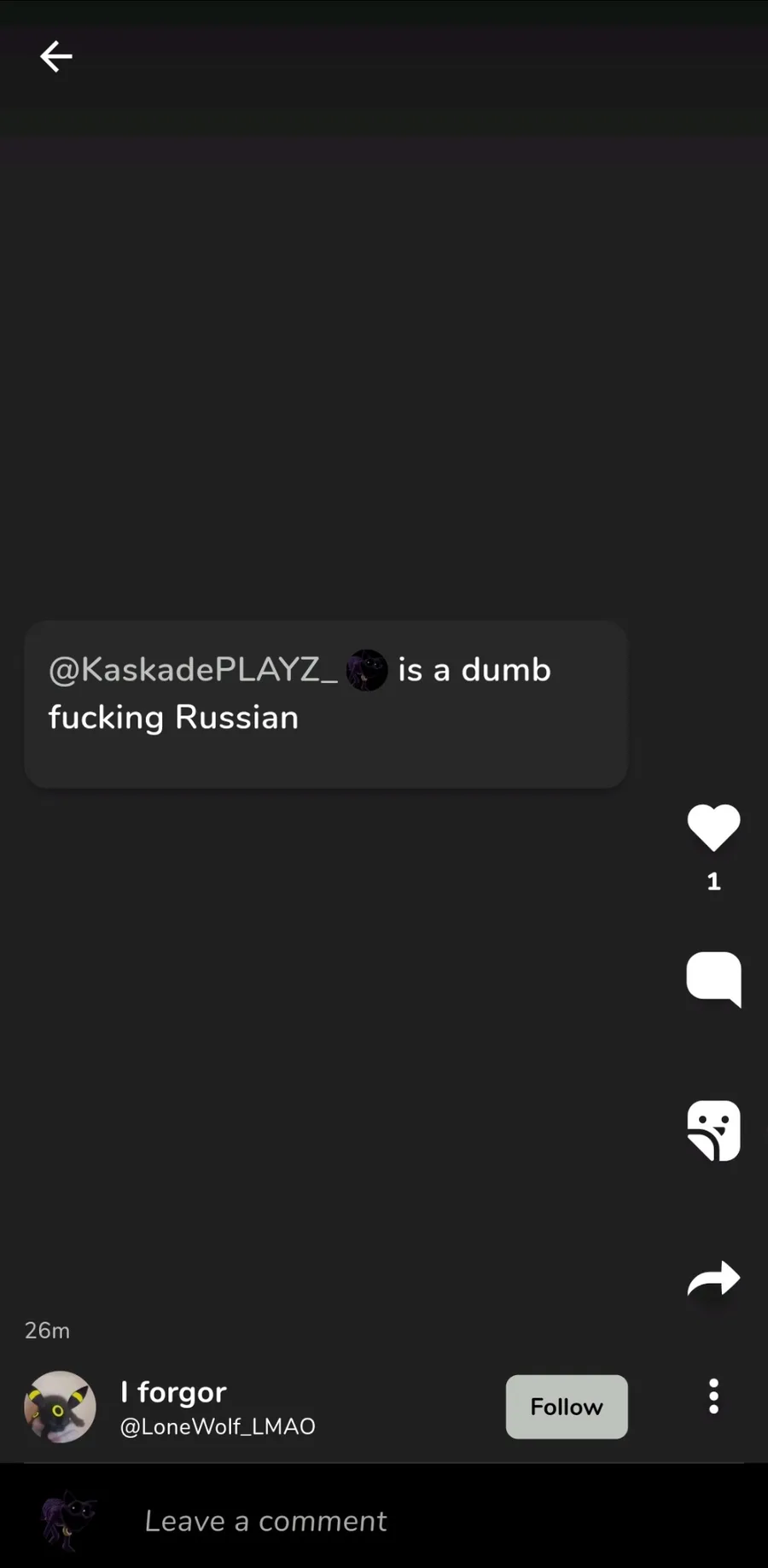Tap the sticker face reaction icon

[x=713, y=1130]
